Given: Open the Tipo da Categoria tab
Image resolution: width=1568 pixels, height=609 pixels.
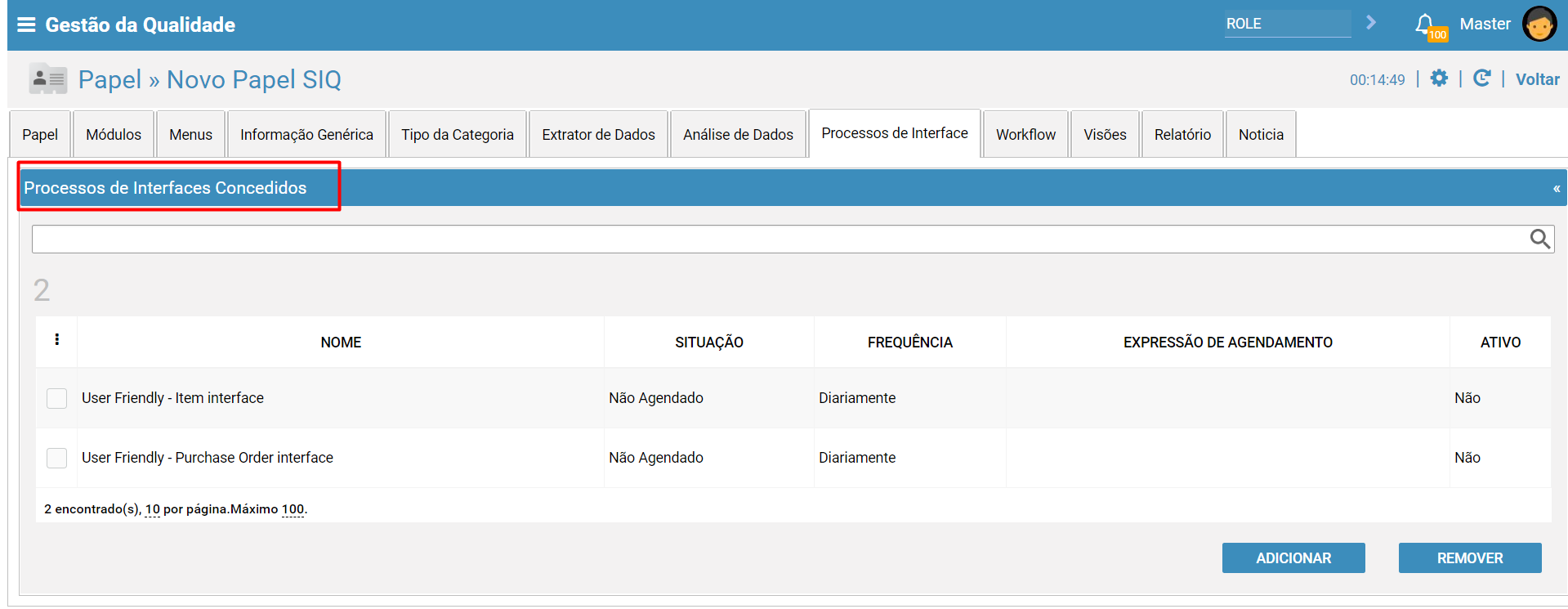Looking at the screenshot, I should 458,134.
